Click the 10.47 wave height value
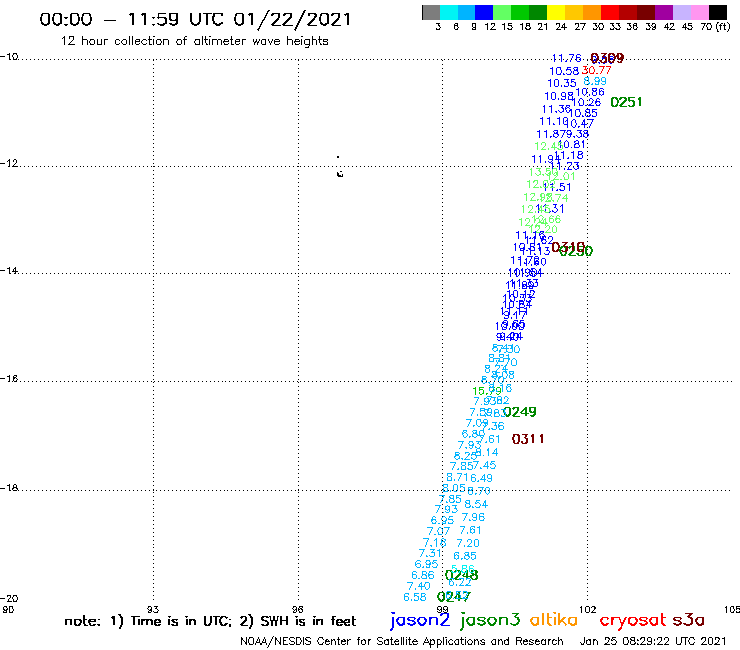 coord(580,124)
